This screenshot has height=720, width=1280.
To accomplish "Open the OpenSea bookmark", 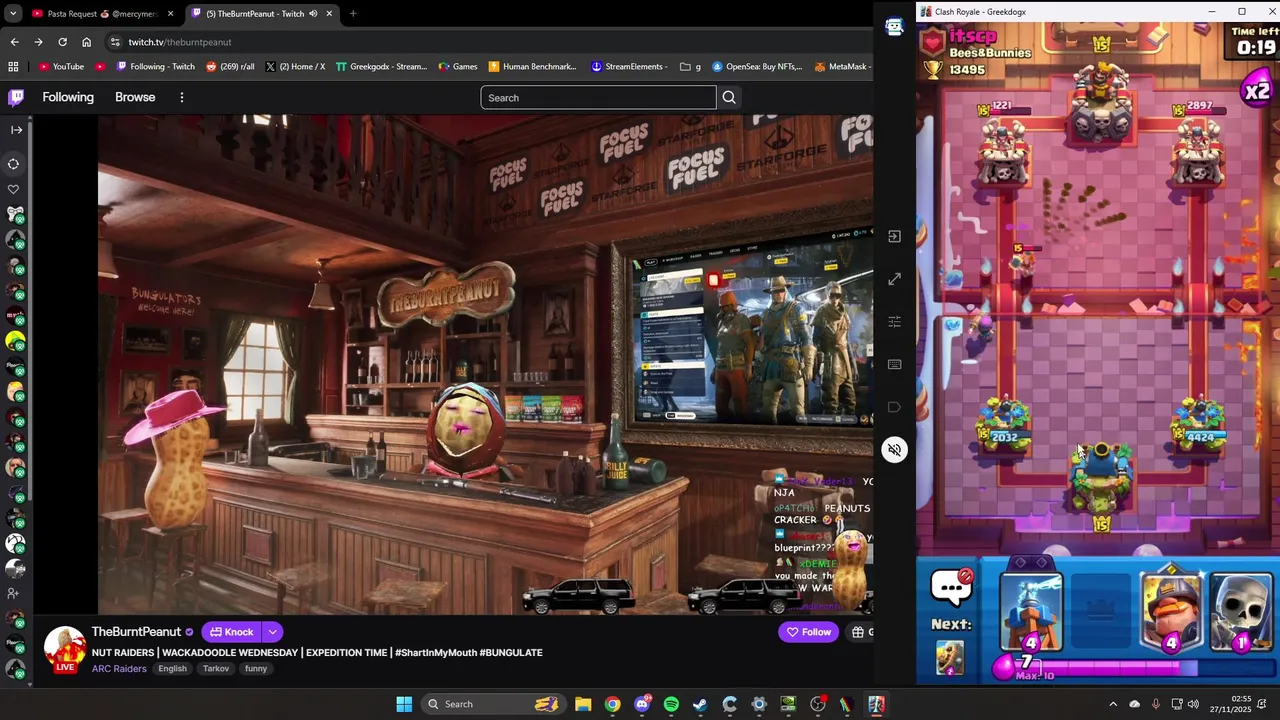I will pyautogui.click(x=757, y=67).
